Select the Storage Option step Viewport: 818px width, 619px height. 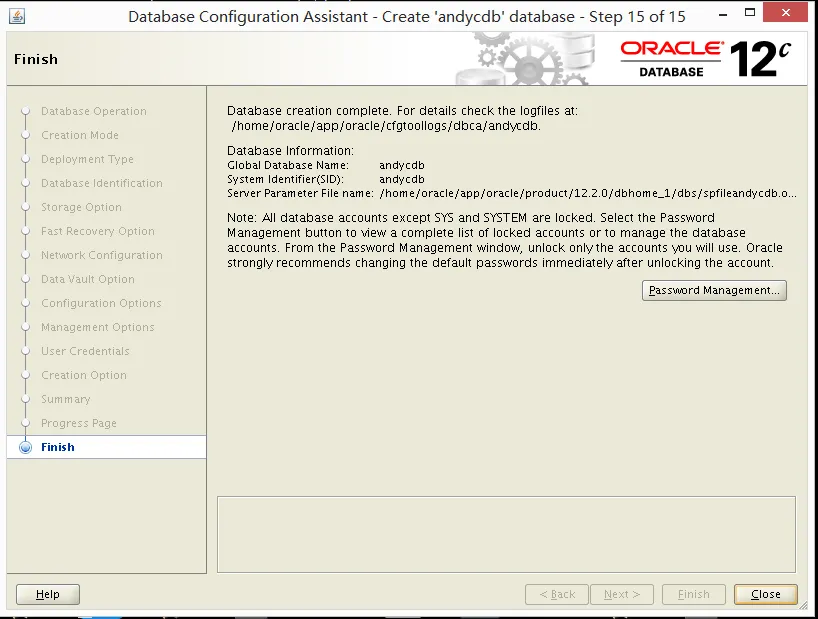81,207
